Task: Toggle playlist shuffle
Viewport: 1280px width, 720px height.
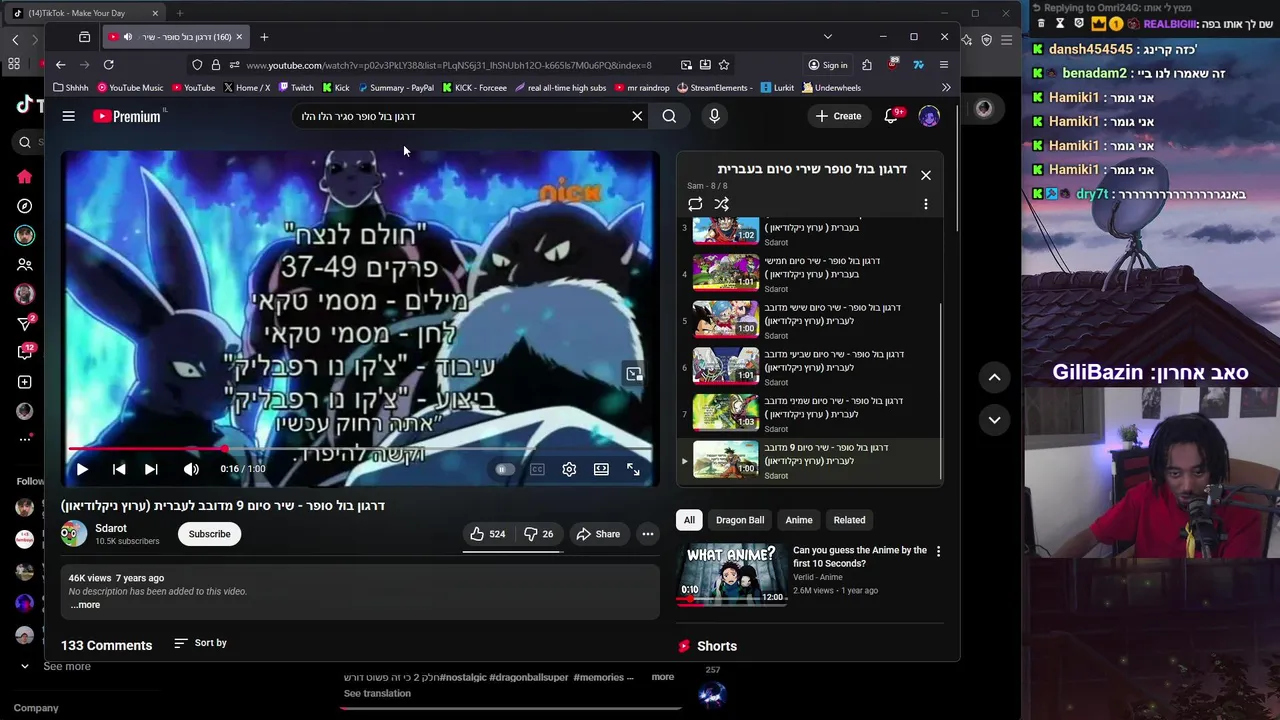Action: click(x=721, y=204)
